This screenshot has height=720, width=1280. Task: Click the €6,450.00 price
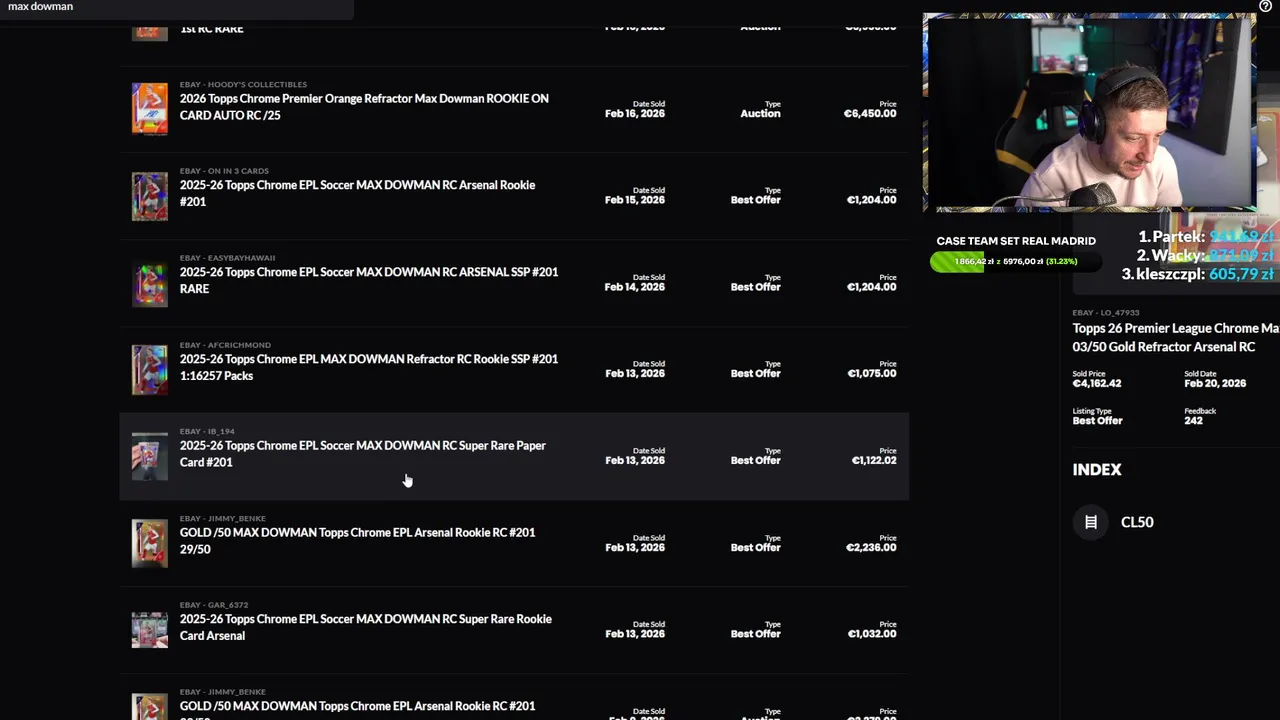[x=870, y=114]
